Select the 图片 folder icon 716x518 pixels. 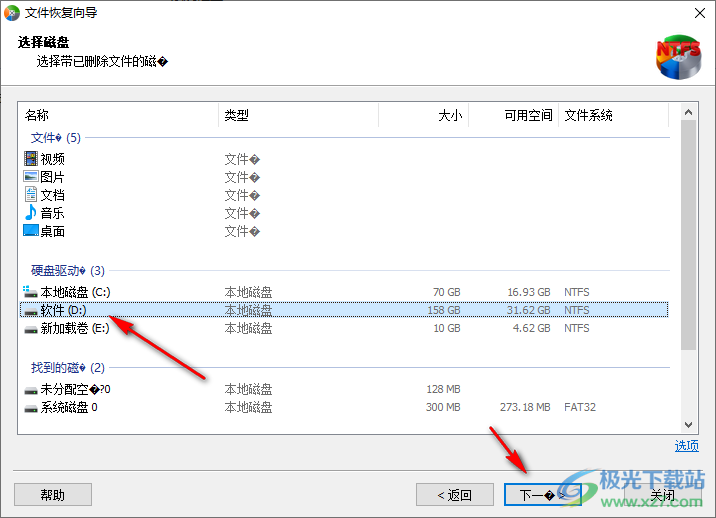31,177
